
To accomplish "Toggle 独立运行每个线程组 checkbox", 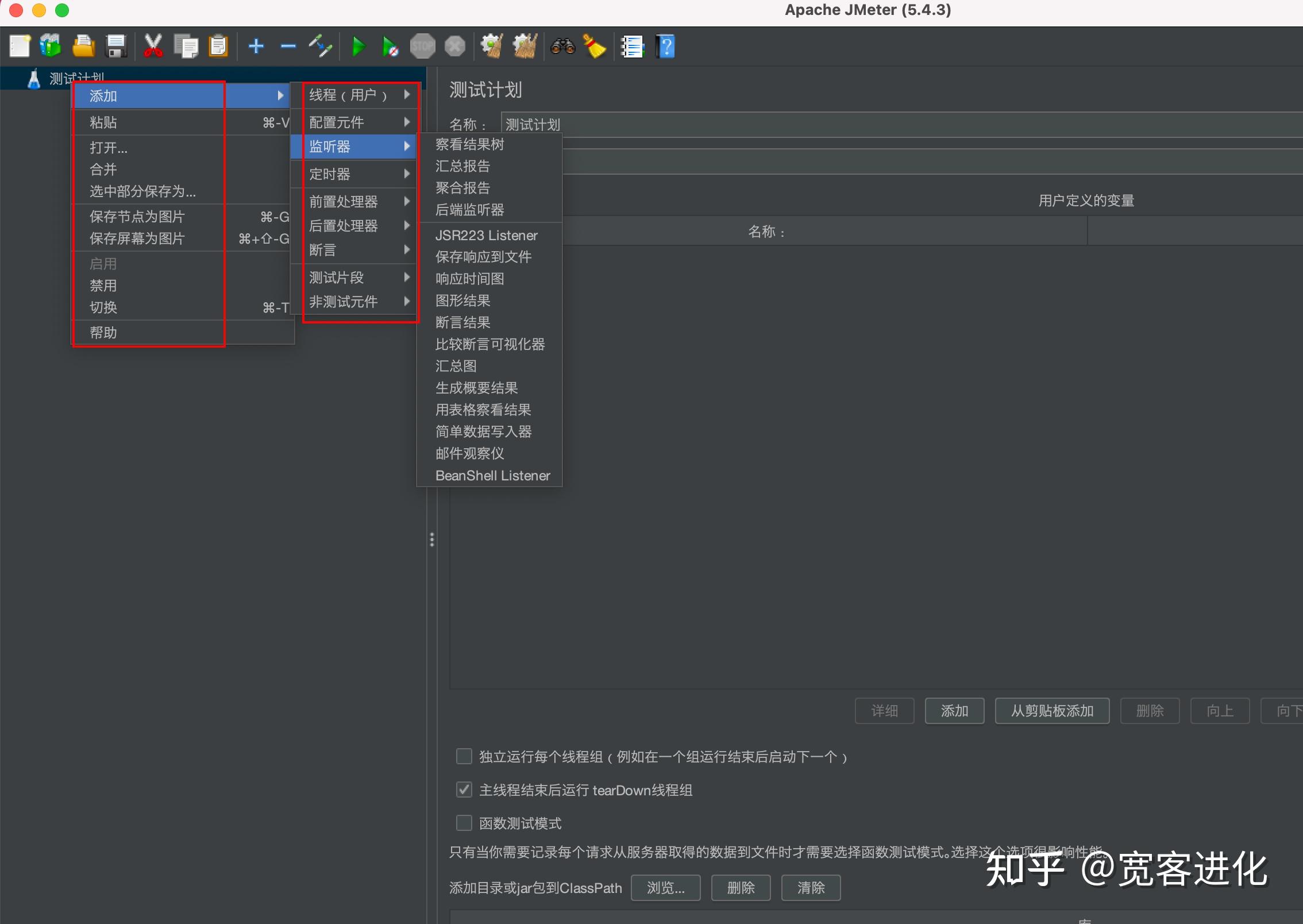I will coord(464,756).
